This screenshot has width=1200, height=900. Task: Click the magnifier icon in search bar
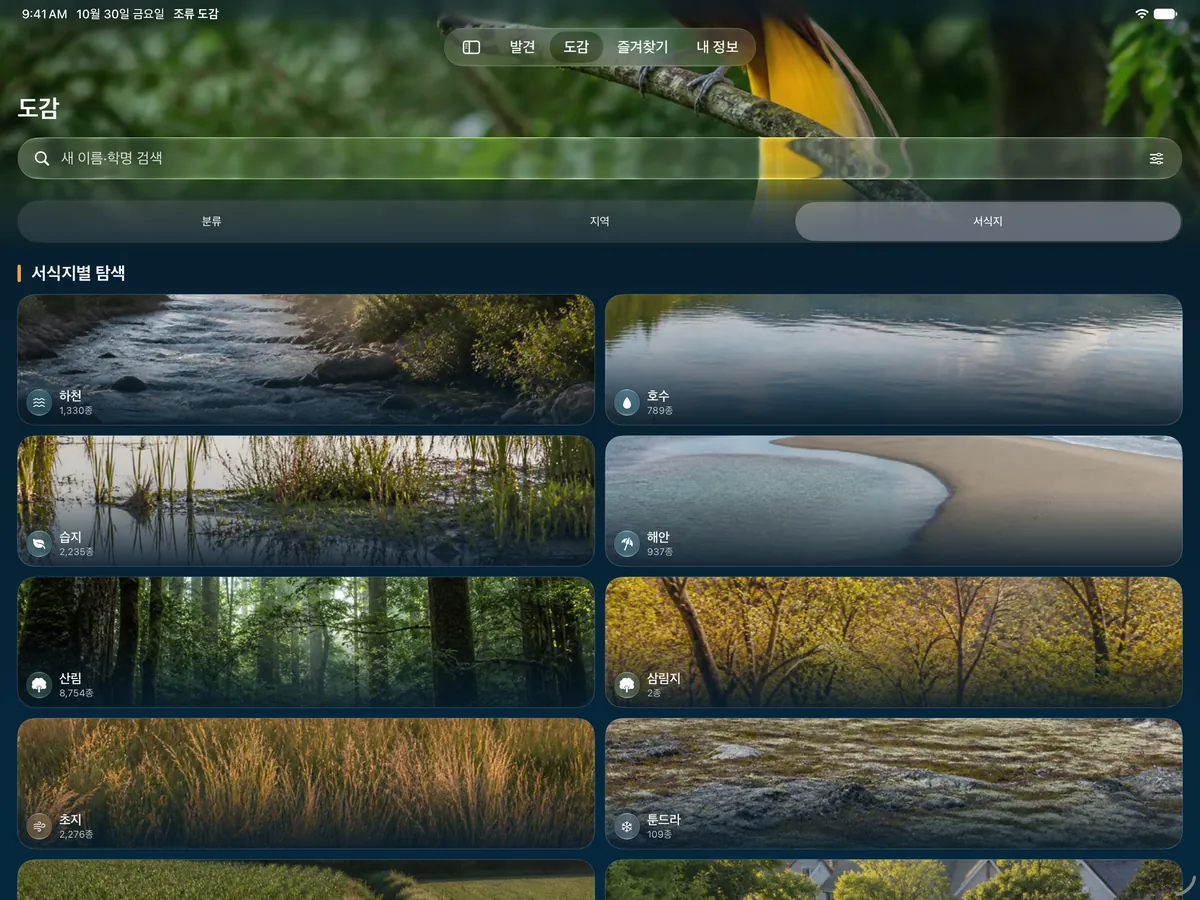42,158
